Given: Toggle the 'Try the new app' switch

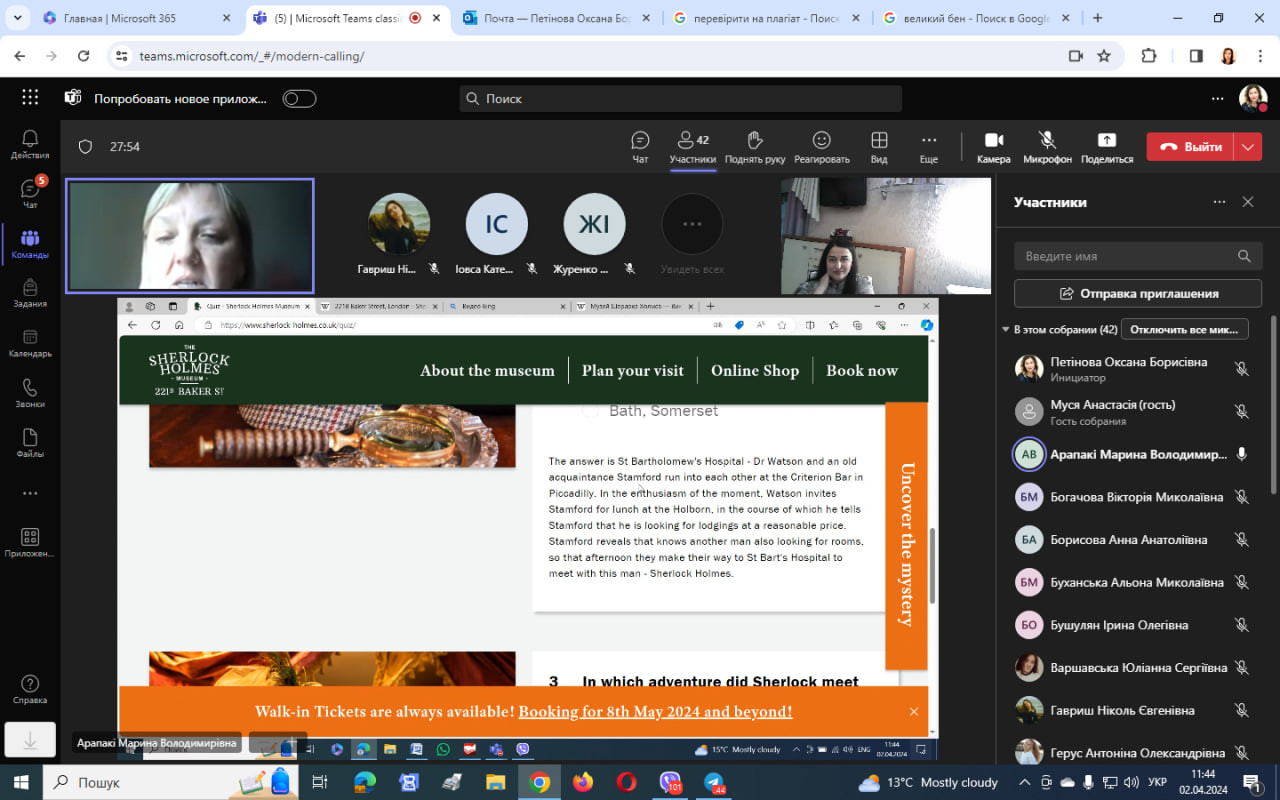Looking at the screenshot, I should coord(299,98).
